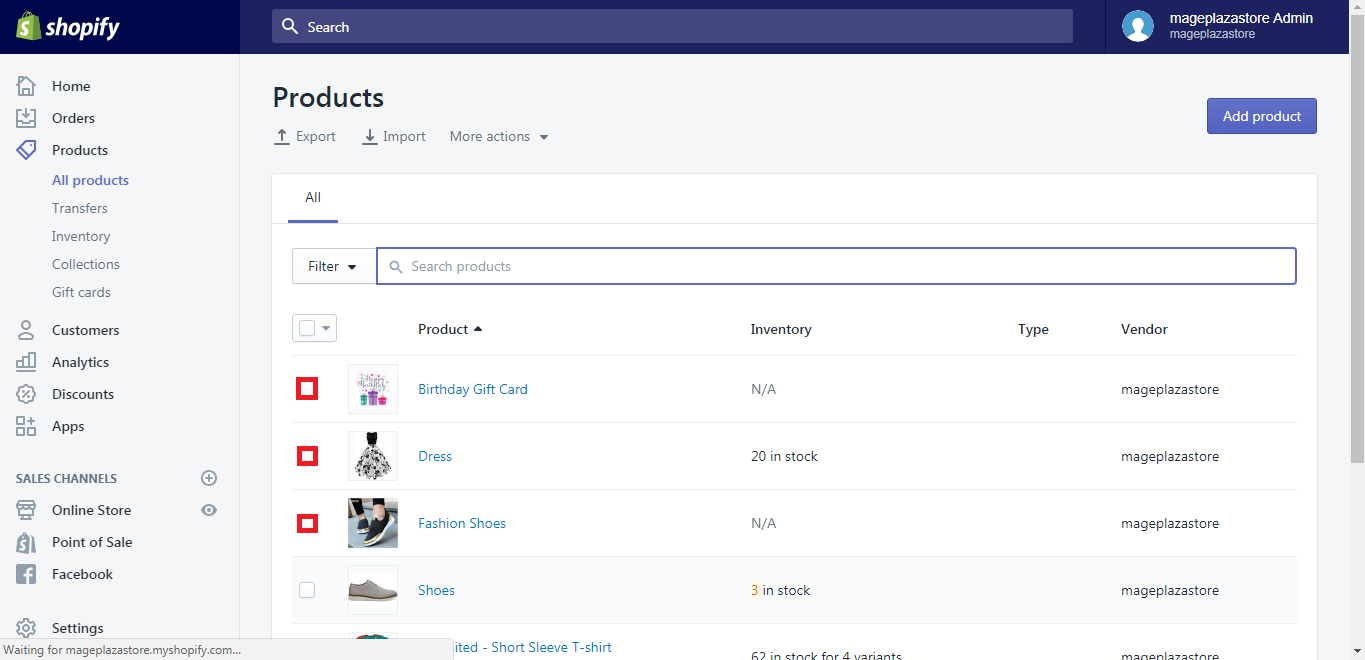
Task: Open Inventory submenu item
Action: point(81,236)
